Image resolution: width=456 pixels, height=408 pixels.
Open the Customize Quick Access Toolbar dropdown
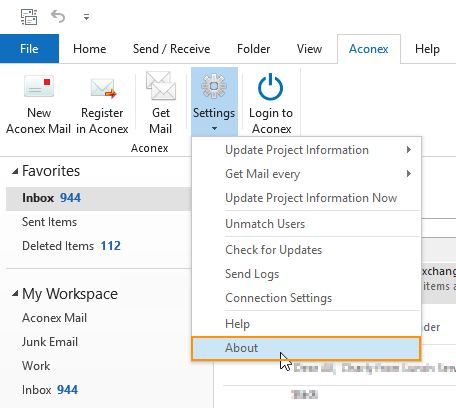(86, 17)
